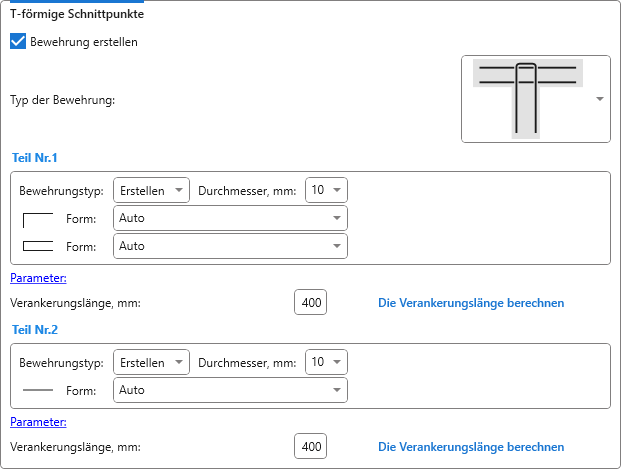Expand Durchmesser dropdown in Teil Nr.1

coord(326,190)
